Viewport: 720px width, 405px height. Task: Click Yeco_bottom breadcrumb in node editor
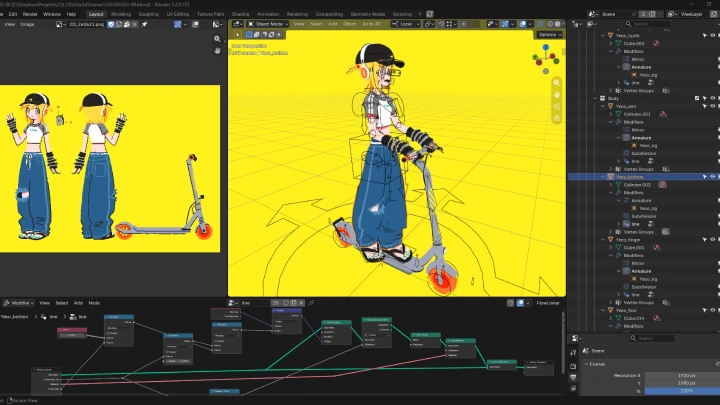(x=15, y=317)
